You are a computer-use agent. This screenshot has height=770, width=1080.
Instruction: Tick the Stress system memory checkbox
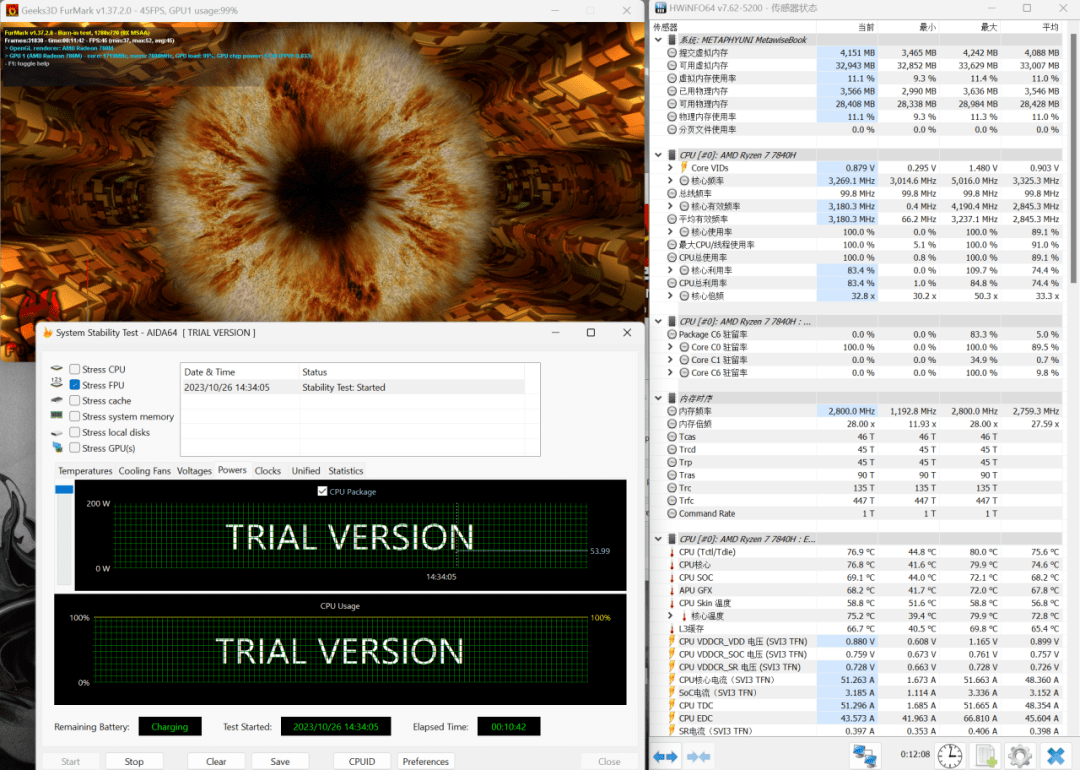(74, 417)
